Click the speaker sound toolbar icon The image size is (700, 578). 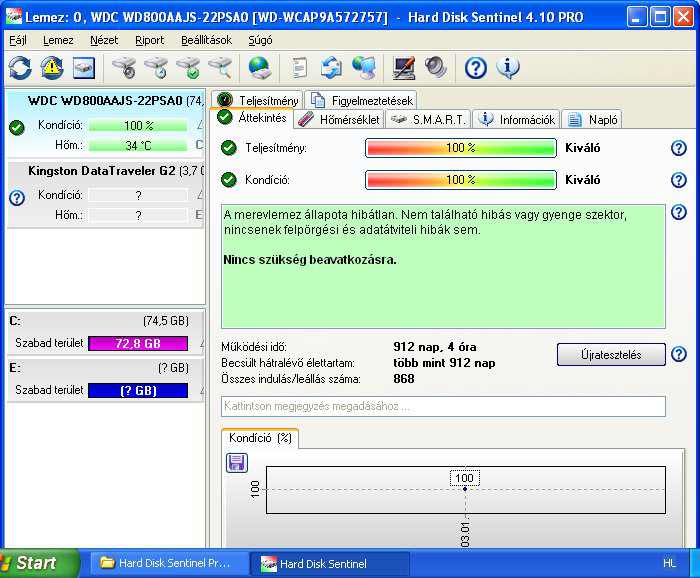coord(436,68)
